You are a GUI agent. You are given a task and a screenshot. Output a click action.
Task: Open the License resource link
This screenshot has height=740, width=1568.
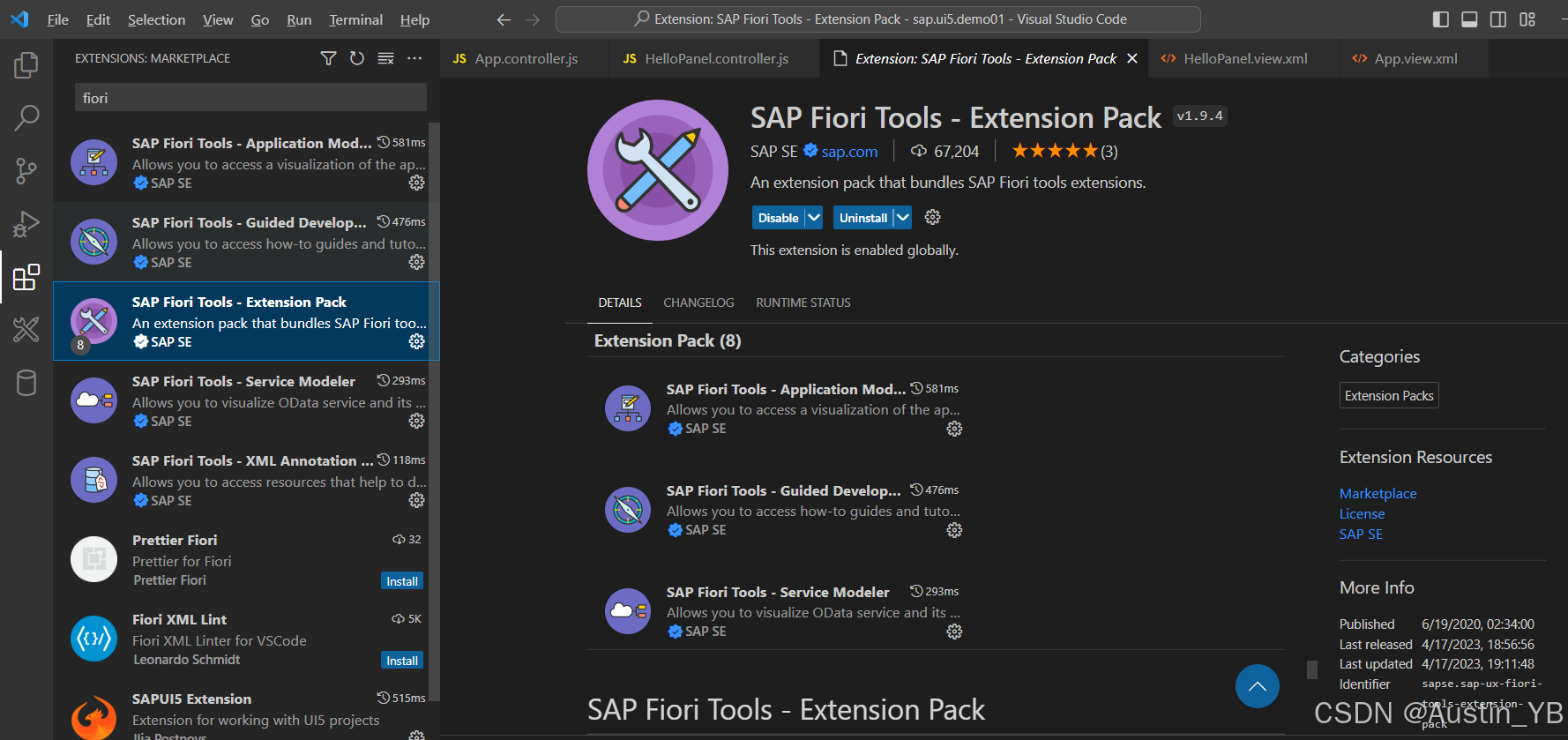pos(1362,514)
